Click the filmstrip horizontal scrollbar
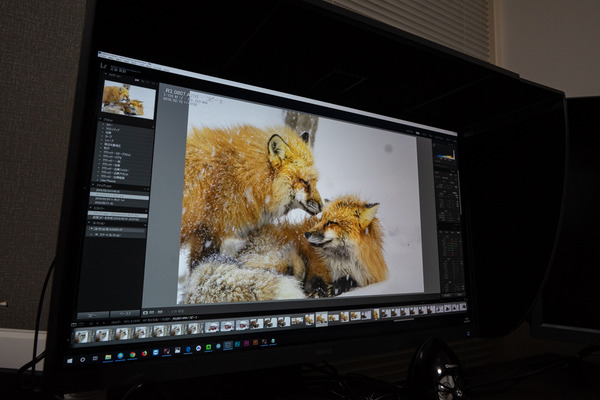 click(404, 320)
